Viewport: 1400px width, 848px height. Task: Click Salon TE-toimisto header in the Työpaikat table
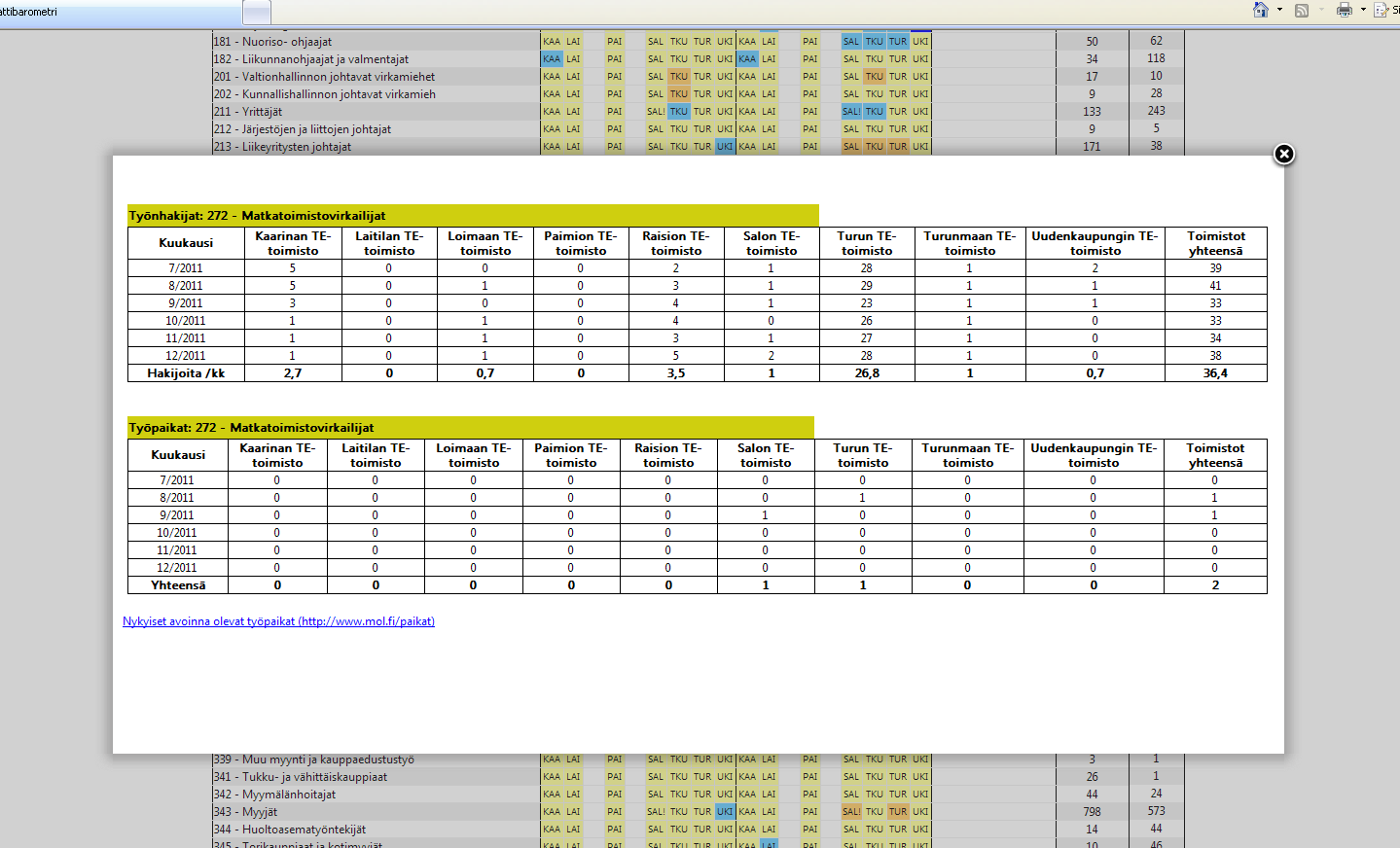pos(766,455)
